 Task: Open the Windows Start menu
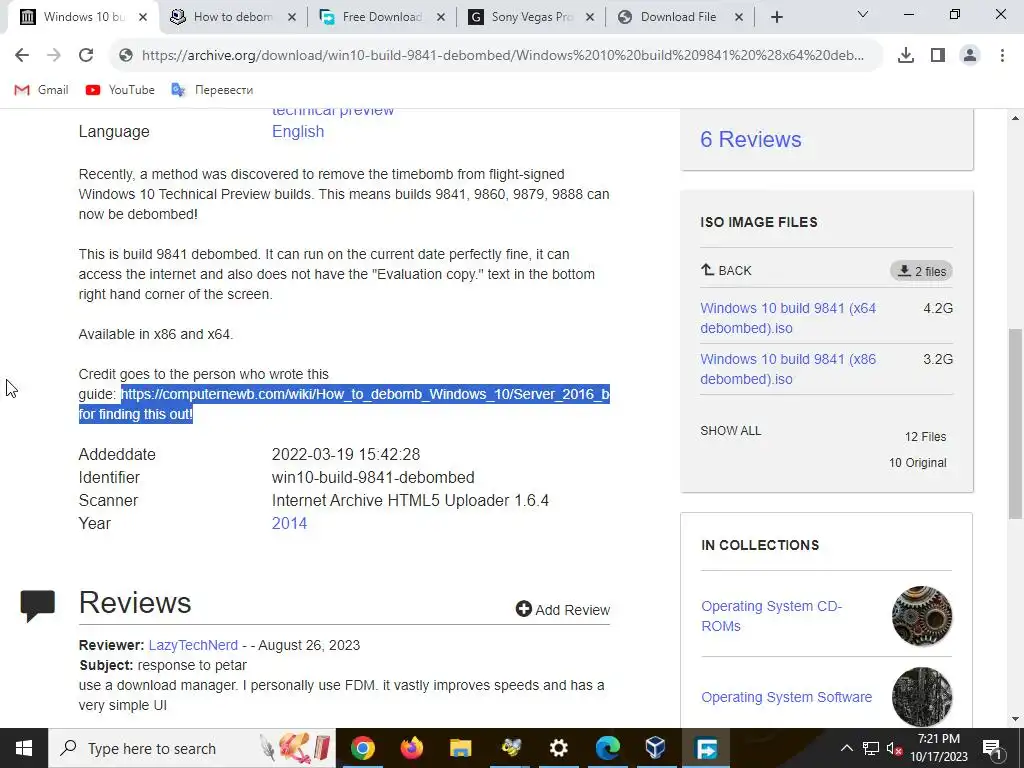[x=24, y=748]
